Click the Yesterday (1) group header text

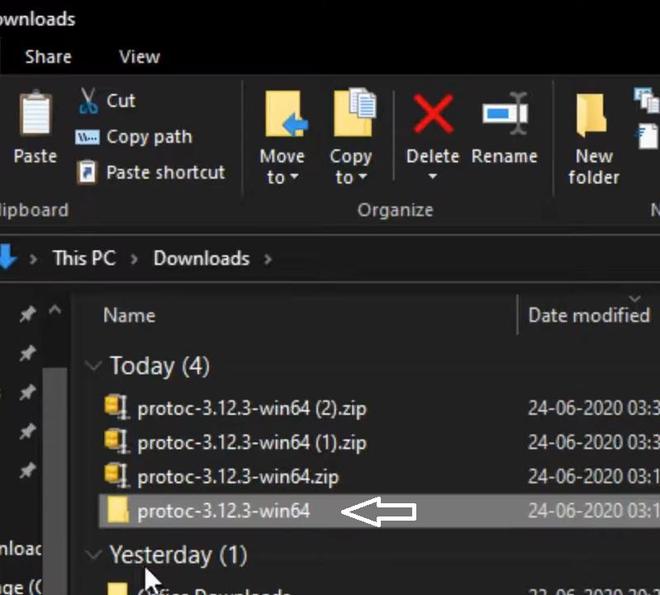pyautogui.click(x=178, y=555)
